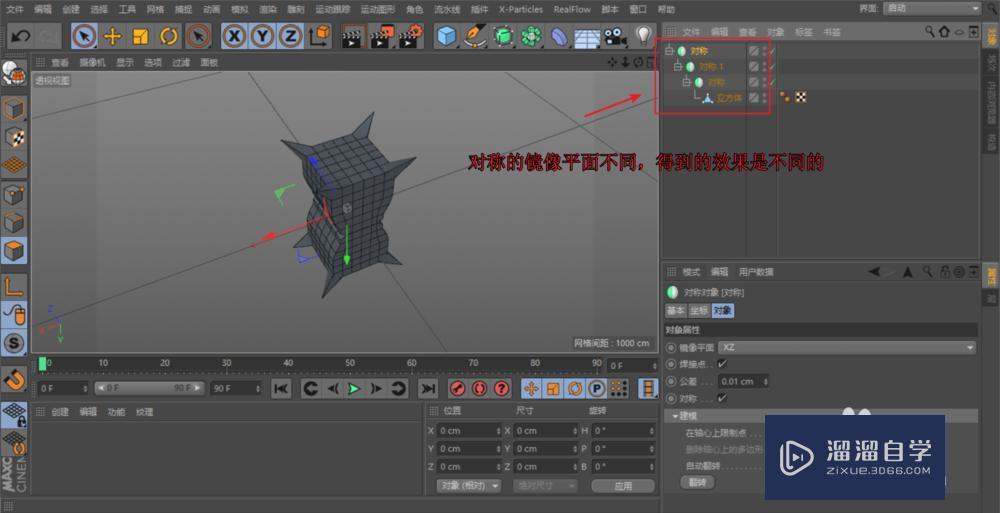The image size is (1000, 513).
Task: Select the Live Selection arrow tool
Action: point(84,36)
